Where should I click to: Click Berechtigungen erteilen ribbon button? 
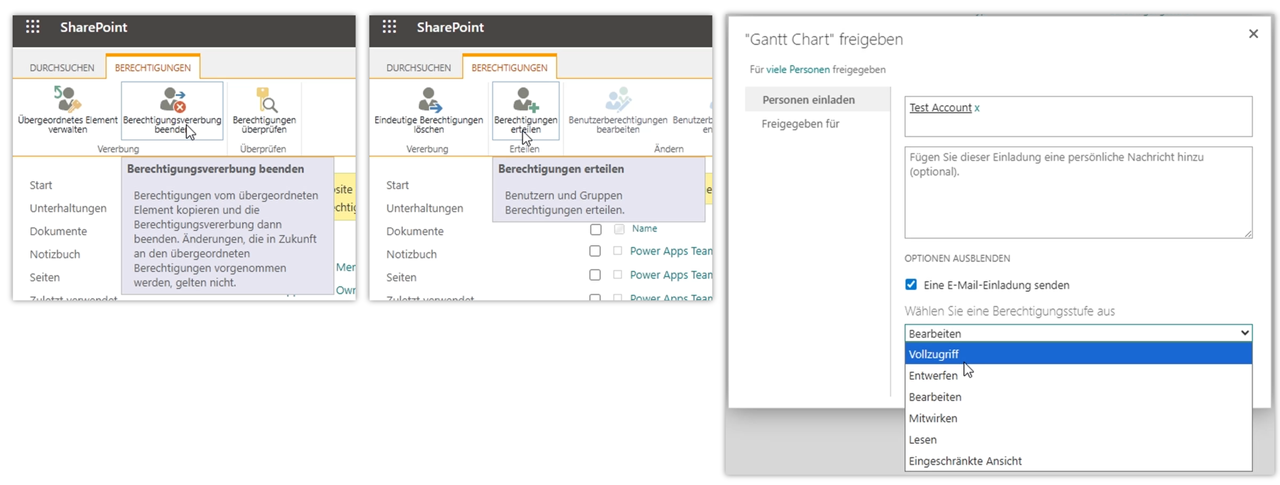(x=525, y=112)
